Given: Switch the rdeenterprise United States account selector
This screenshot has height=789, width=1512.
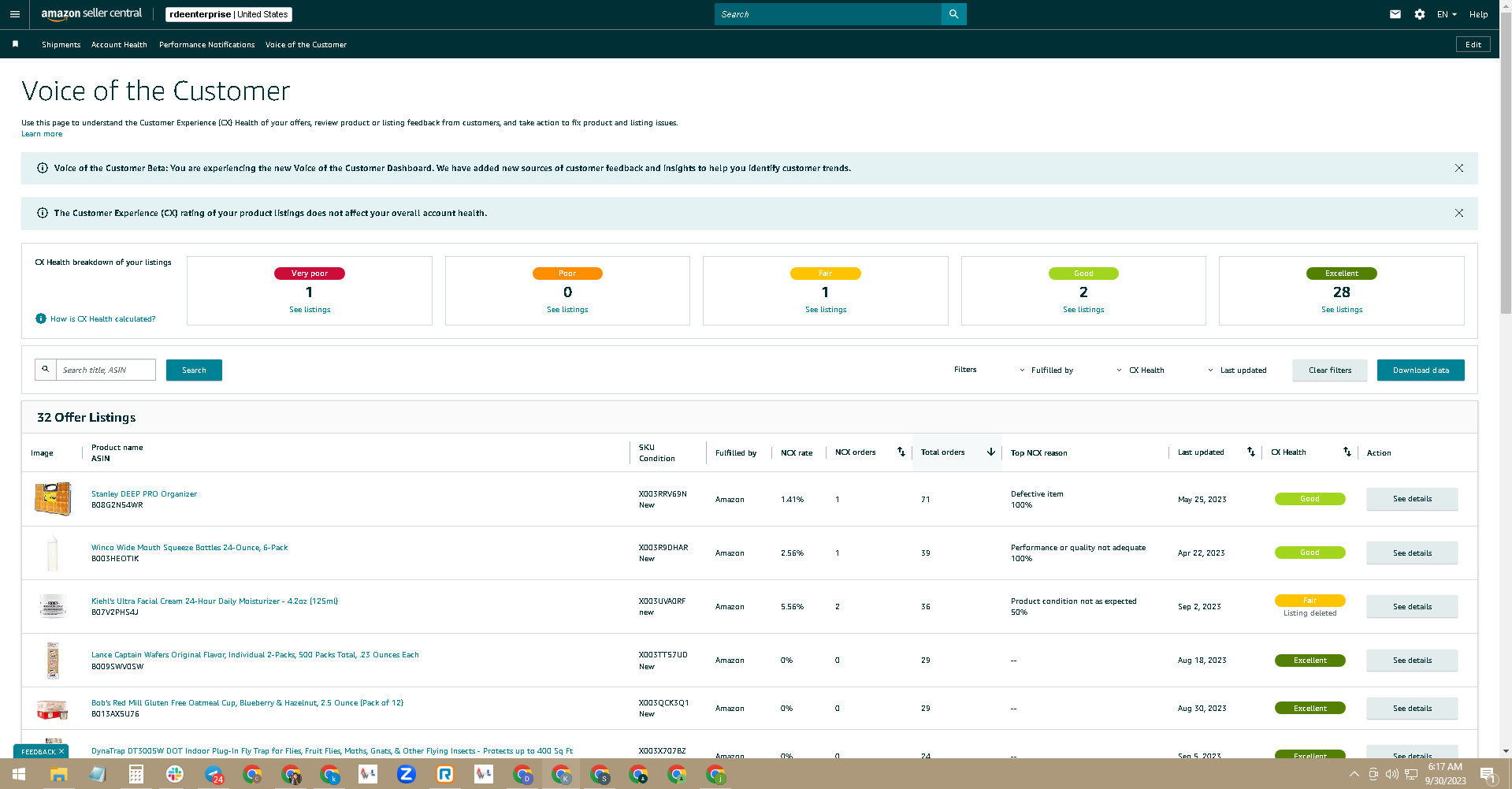Looking at the screenshot, I should [228, 14].
